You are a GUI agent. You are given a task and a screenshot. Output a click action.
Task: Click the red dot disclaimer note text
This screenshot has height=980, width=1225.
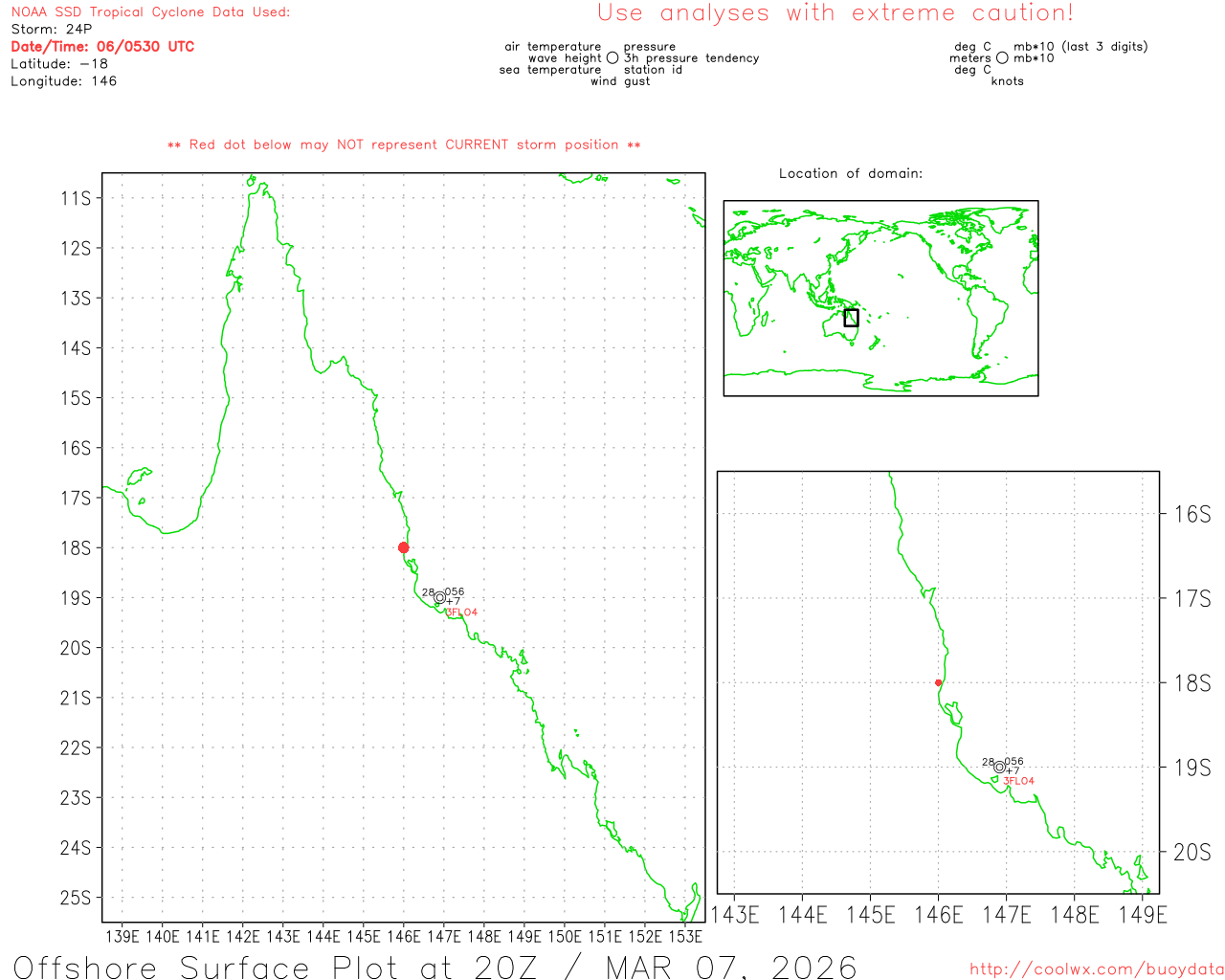tap(404, 145)
